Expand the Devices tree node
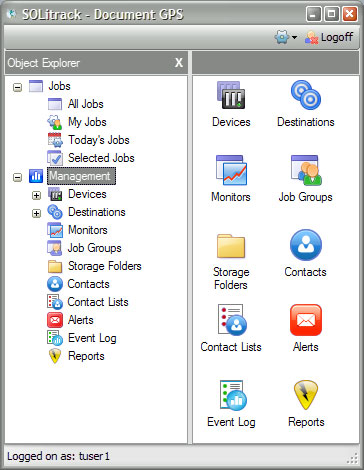 point(36,195)
